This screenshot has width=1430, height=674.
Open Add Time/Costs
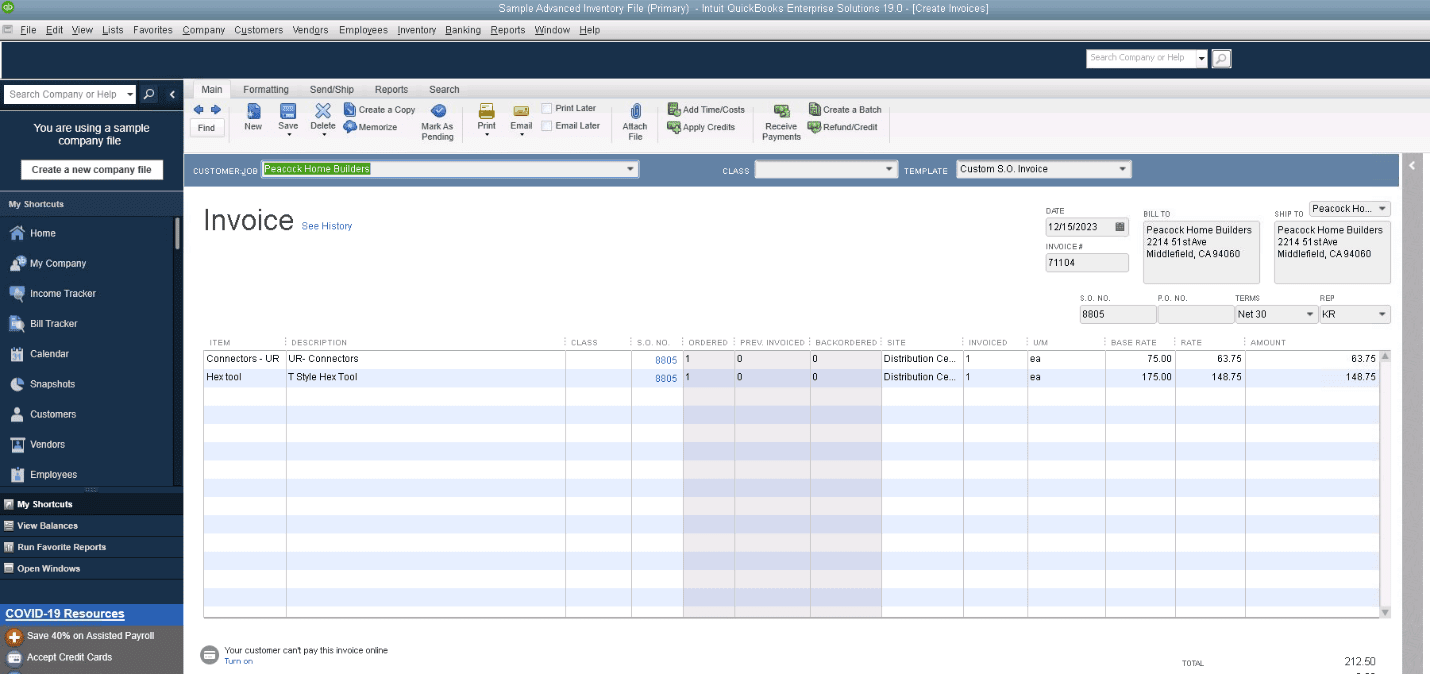(704, 109)
